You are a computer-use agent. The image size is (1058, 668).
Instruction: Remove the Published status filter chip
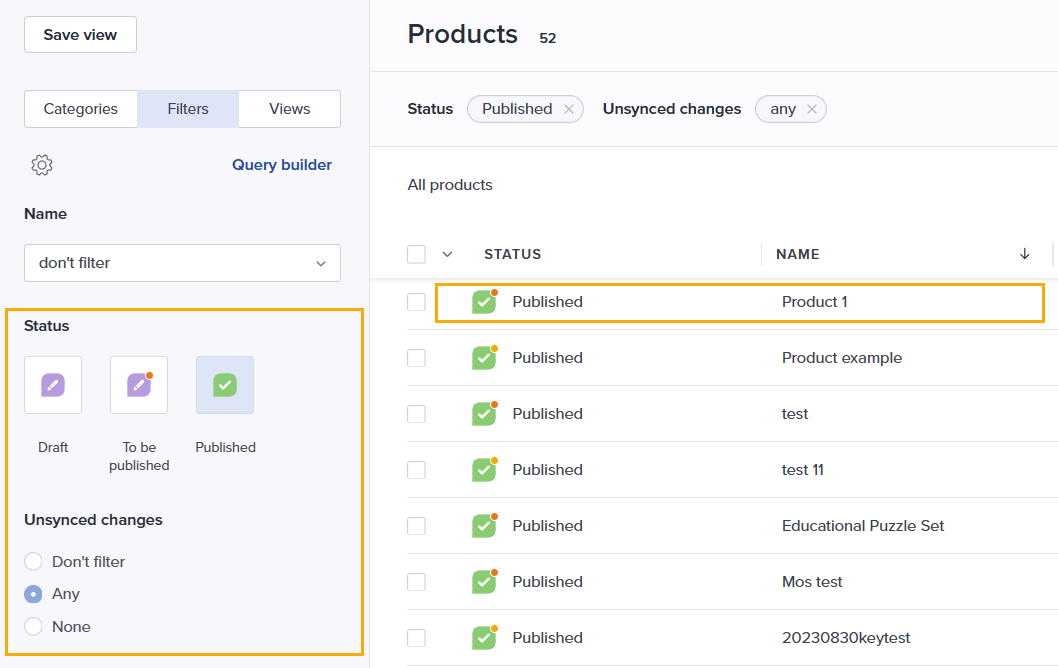click(569, 109)
